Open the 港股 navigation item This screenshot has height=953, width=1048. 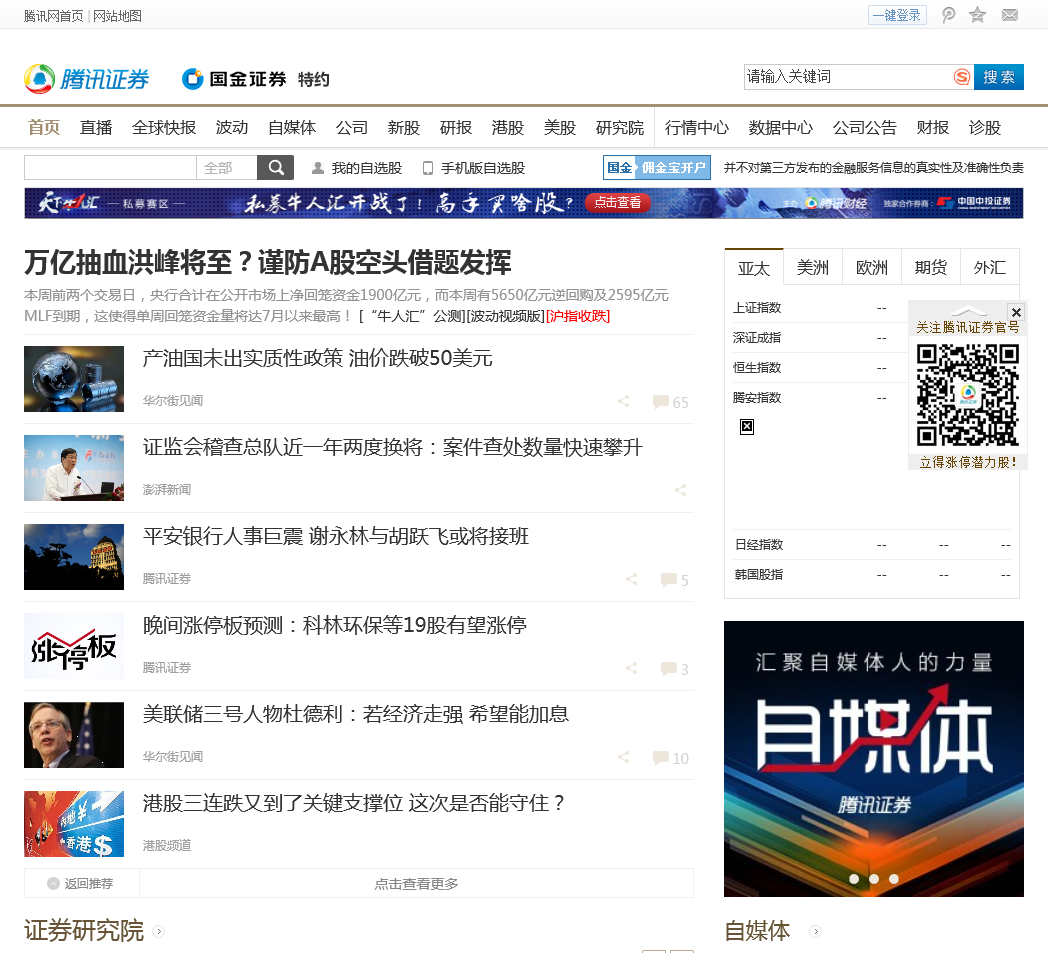[x=508, y=127]
